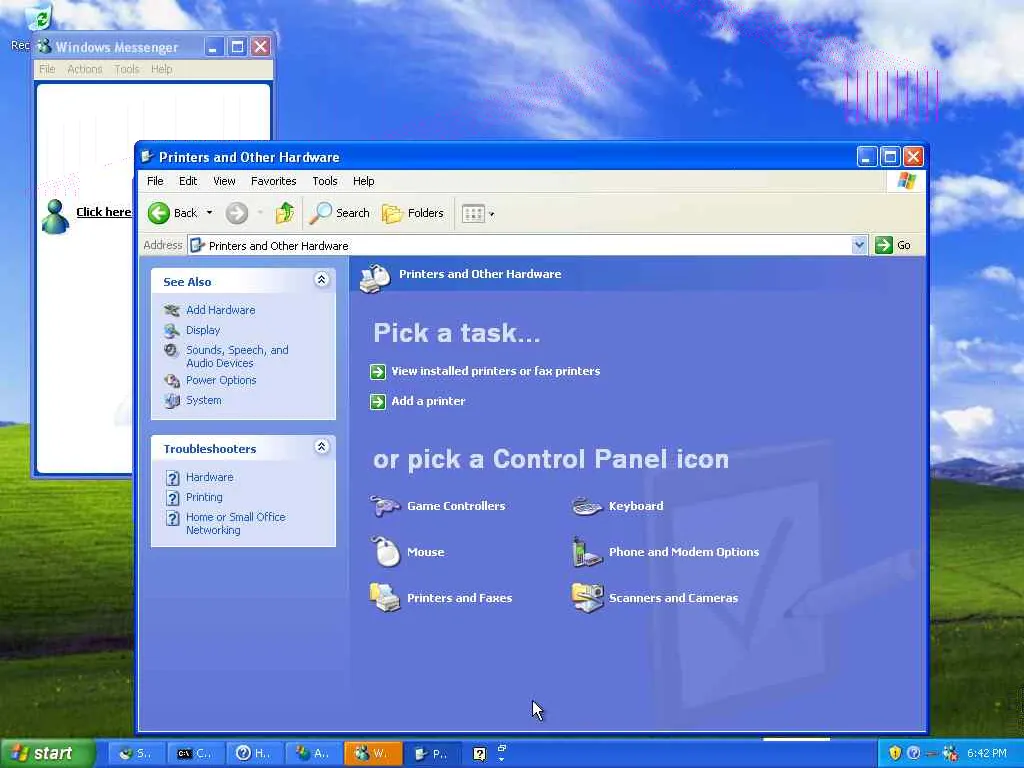Open Home or Small Office Networking troubleshooter

point(236,523)
